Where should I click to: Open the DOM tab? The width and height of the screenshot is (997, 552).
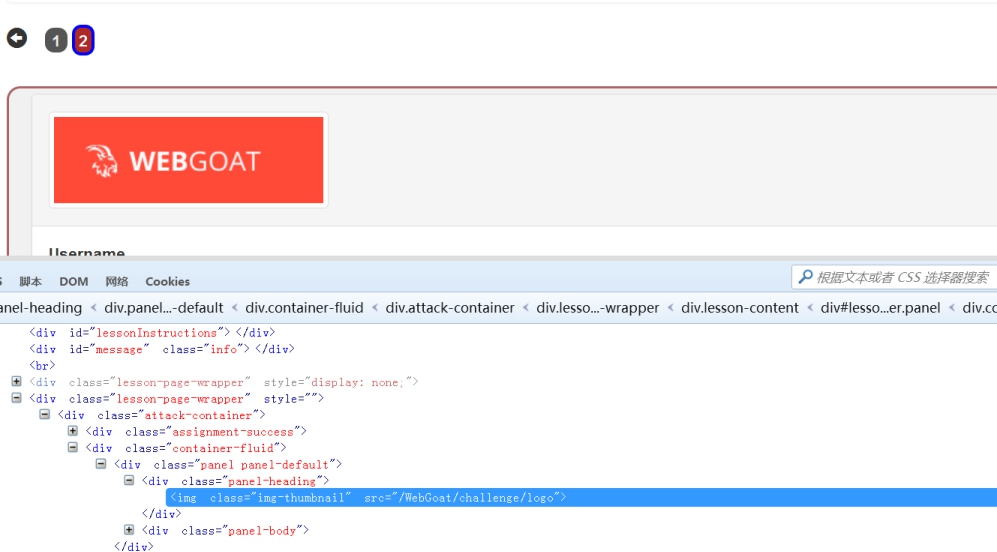[74, 281]
